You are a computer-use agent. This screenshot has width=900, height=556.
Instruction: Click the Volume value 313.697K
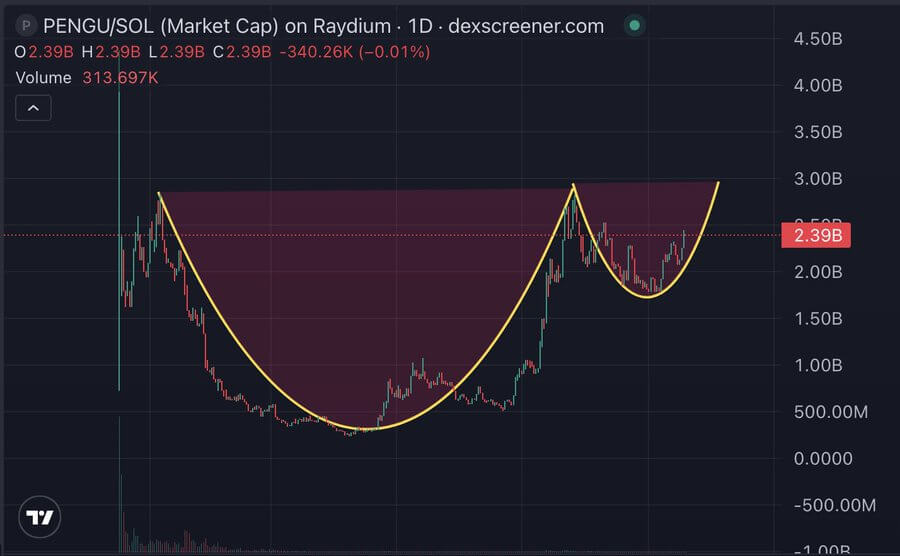[x=120, y=77]
